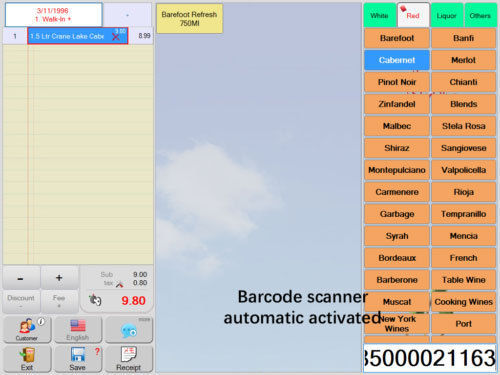Open the order header with date and Walk-In
500x375 pixels.
click(53, 15)
